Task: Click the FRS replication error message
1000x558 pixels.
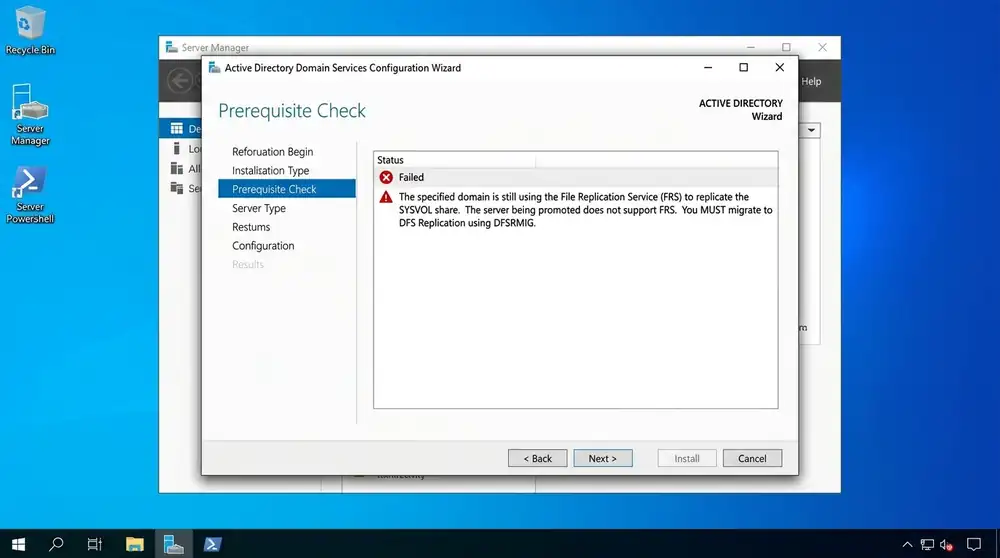Action: (585, 210)
